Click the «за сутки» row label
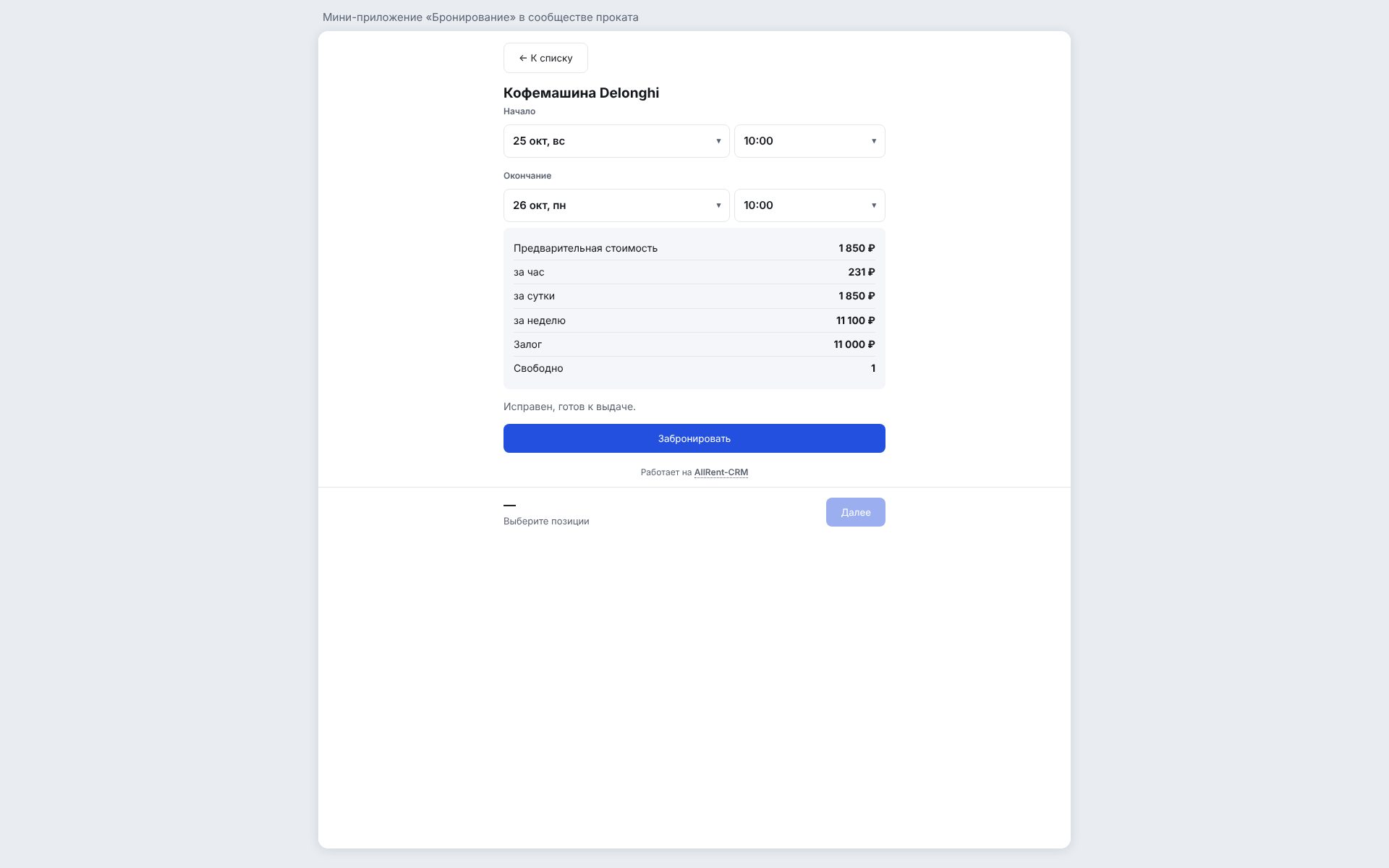 point(534,296)
